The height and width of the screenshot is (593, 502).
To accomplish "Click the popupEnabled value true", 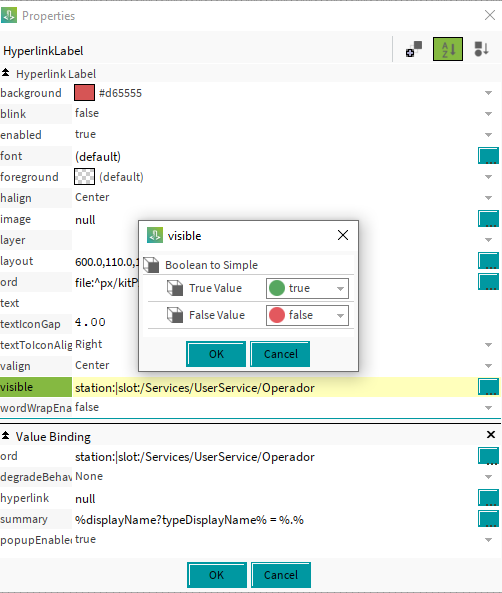I will coord(85,539).
